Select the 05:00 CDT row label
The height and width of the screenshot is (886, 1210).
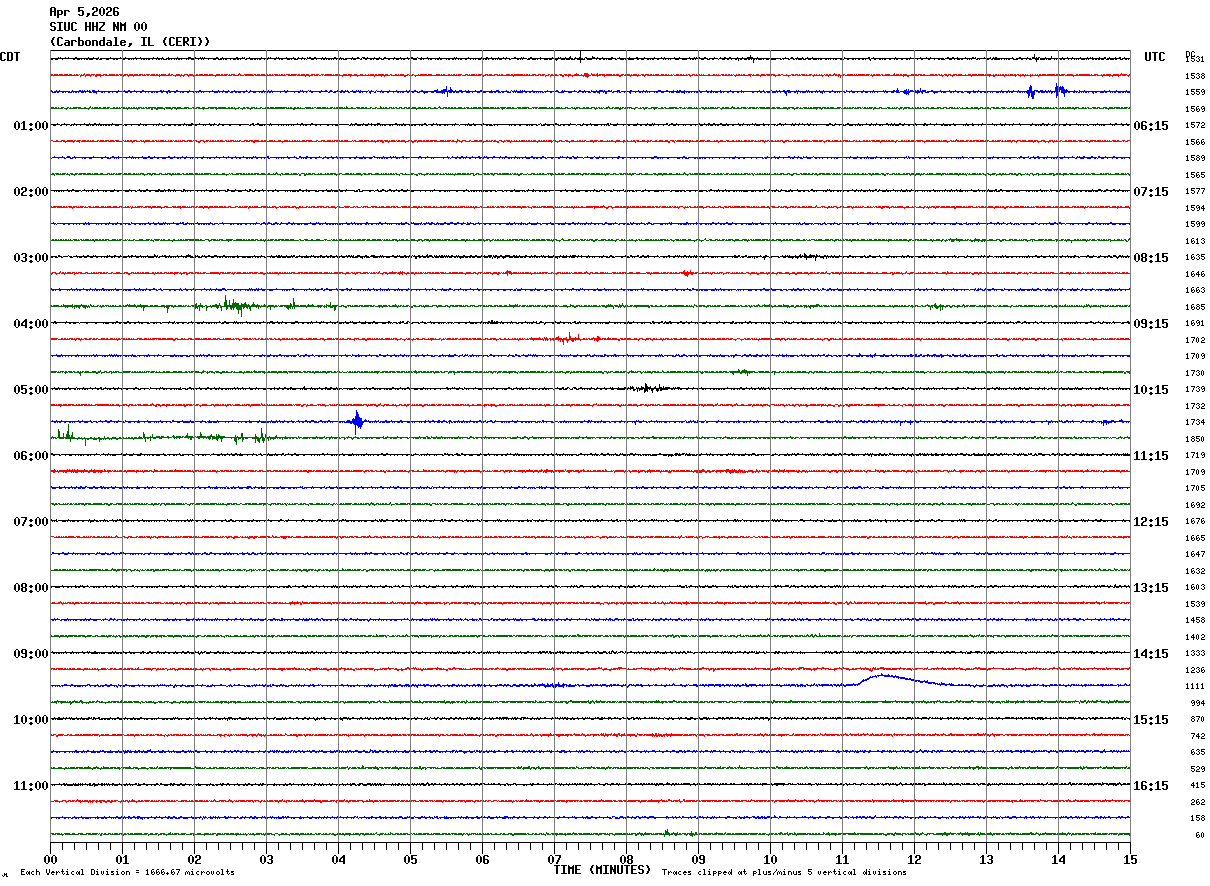tap(31, 390)
